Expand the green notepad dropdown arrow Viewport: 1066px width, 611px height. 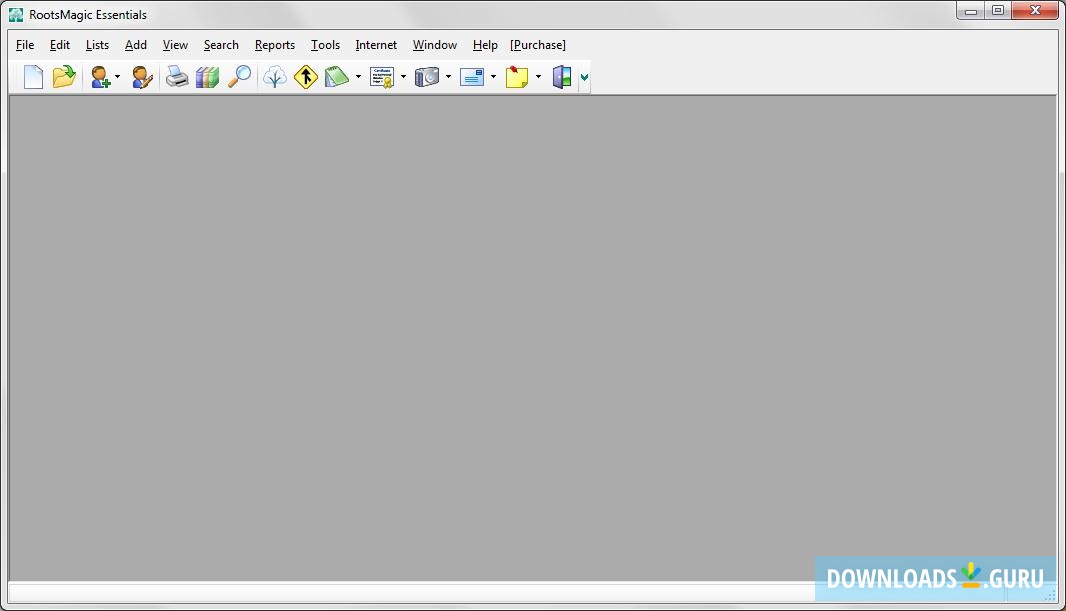358,77
